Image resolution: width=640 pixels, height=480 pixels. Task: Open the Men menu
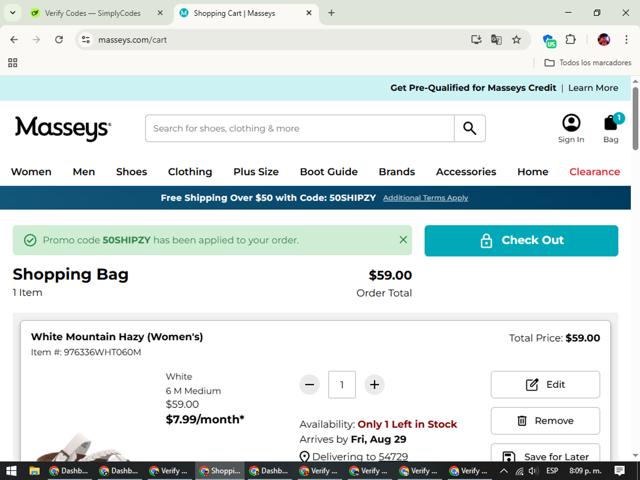[84, 172]
